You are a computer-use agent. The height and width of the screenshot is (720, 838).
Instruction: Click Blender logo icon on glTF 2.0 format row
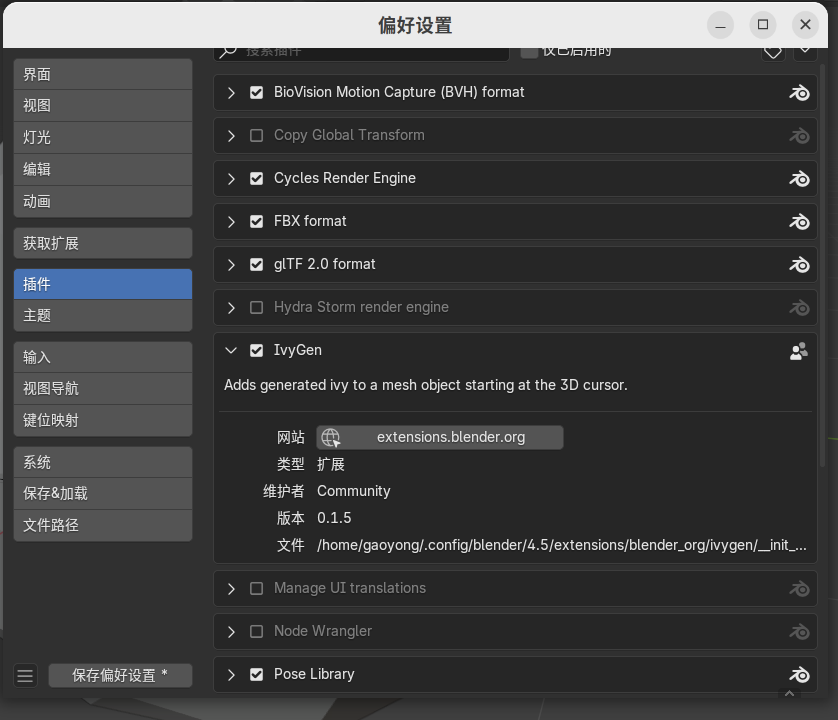click(x=799, y=265)
